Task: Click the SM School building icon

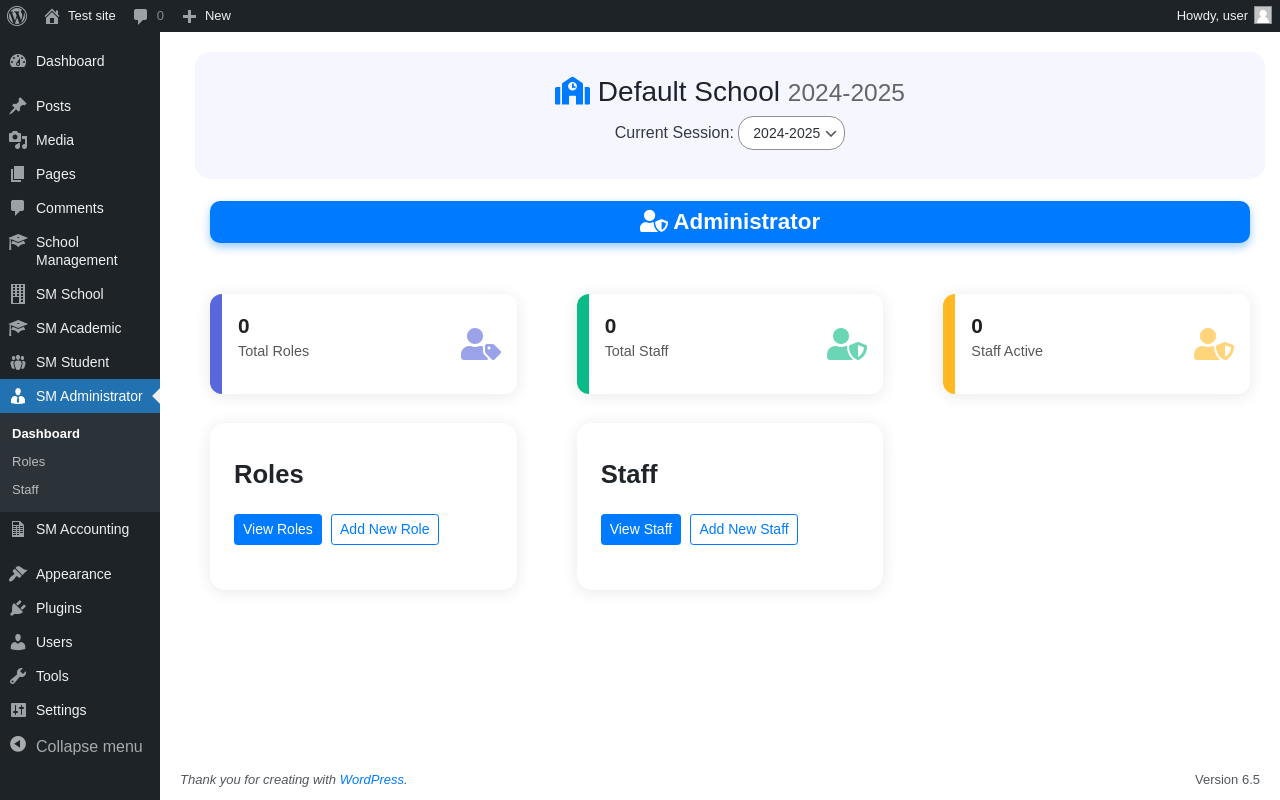Action: coord(18,294)
